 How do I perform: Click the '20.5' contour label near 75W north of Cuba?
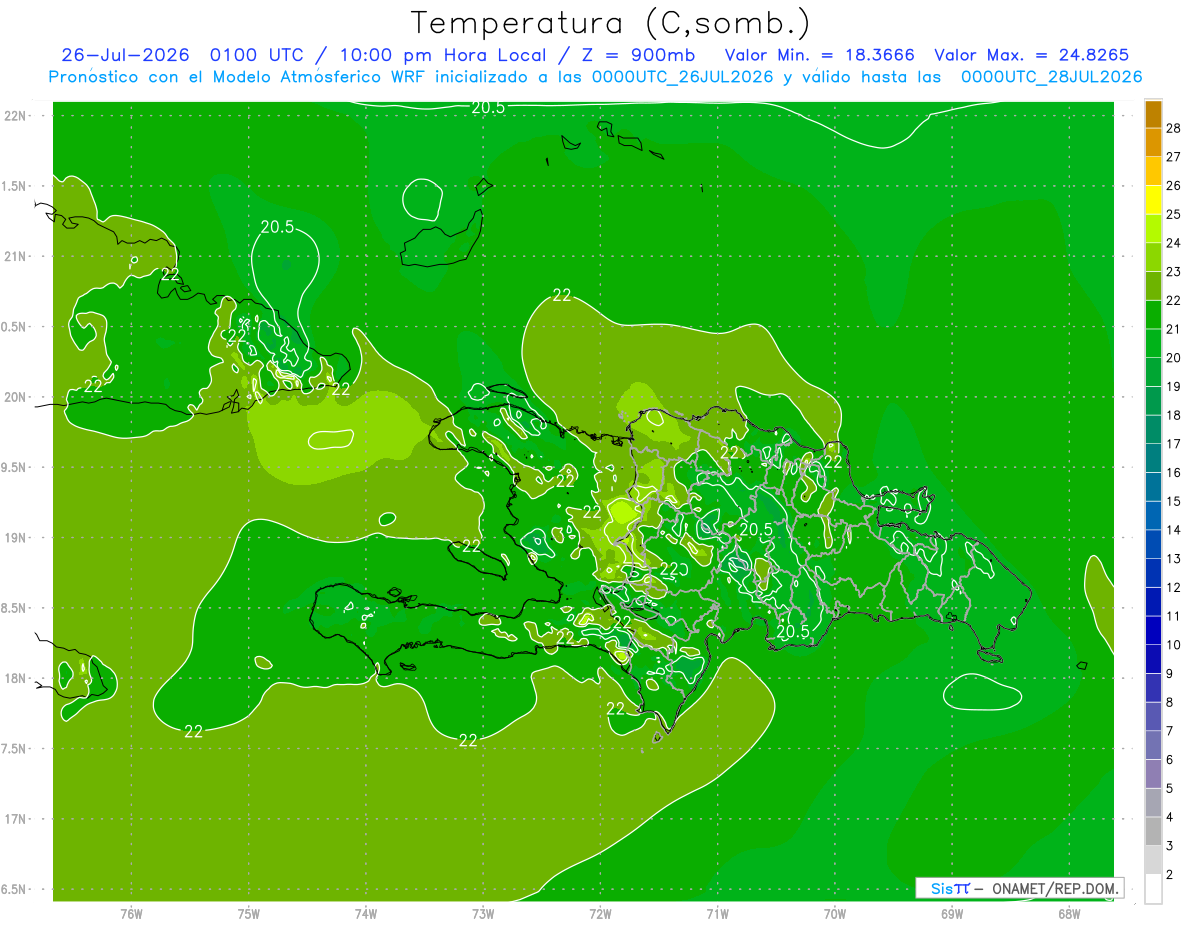click(277, 227)
